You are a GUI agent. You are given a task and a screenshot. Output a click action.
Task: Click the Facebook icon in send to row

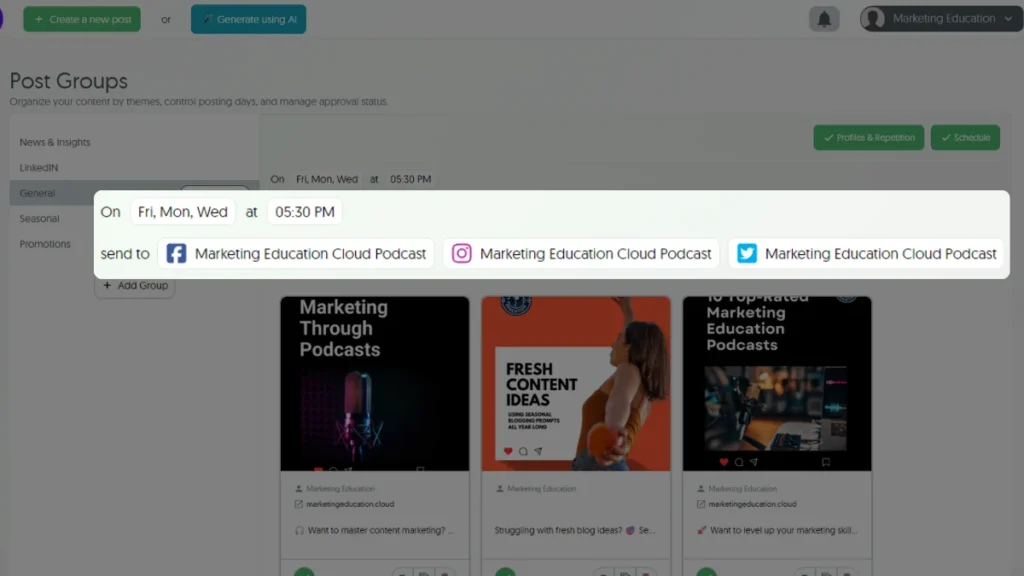(x=176, y=254)
